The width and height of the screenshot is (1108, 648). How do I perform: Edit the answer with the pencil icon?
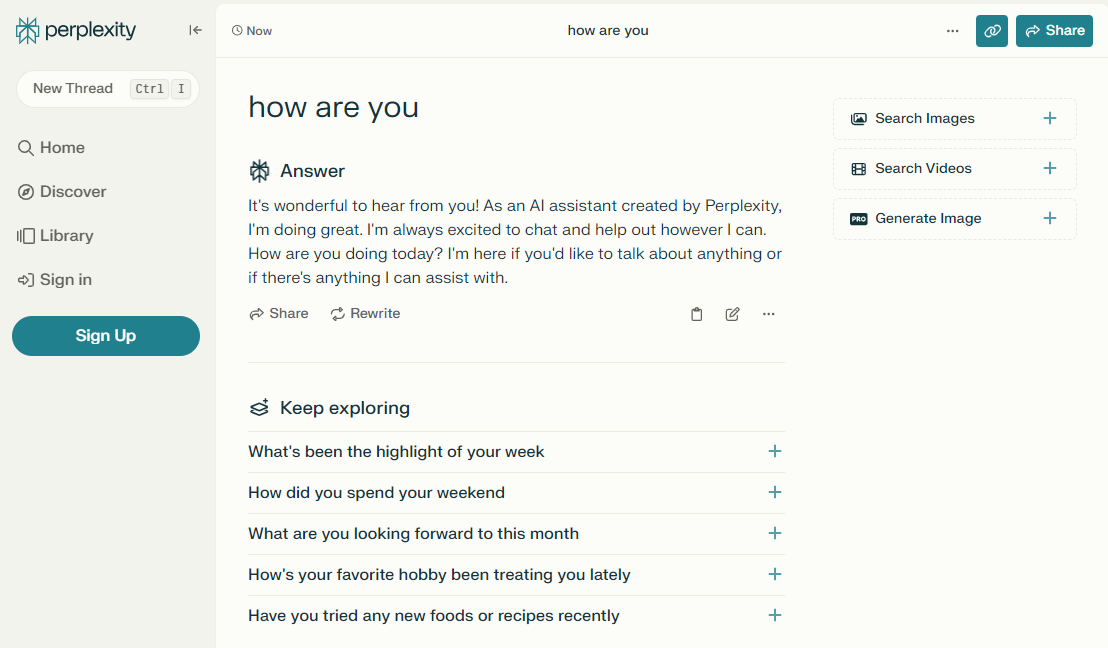732,313
